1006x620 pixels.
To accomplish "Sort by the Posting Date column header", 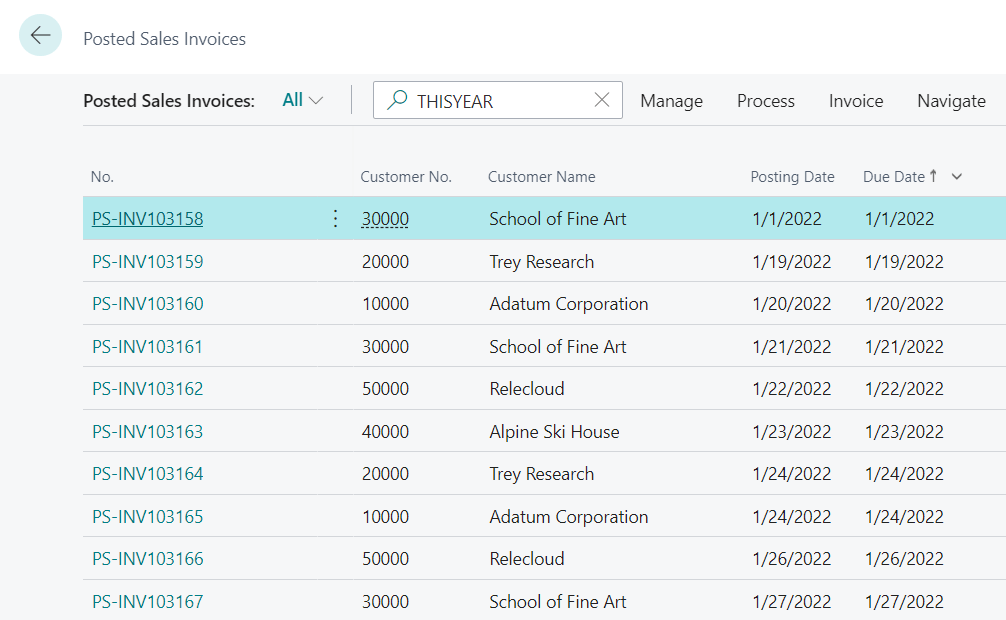I will (x=792, y=176).
